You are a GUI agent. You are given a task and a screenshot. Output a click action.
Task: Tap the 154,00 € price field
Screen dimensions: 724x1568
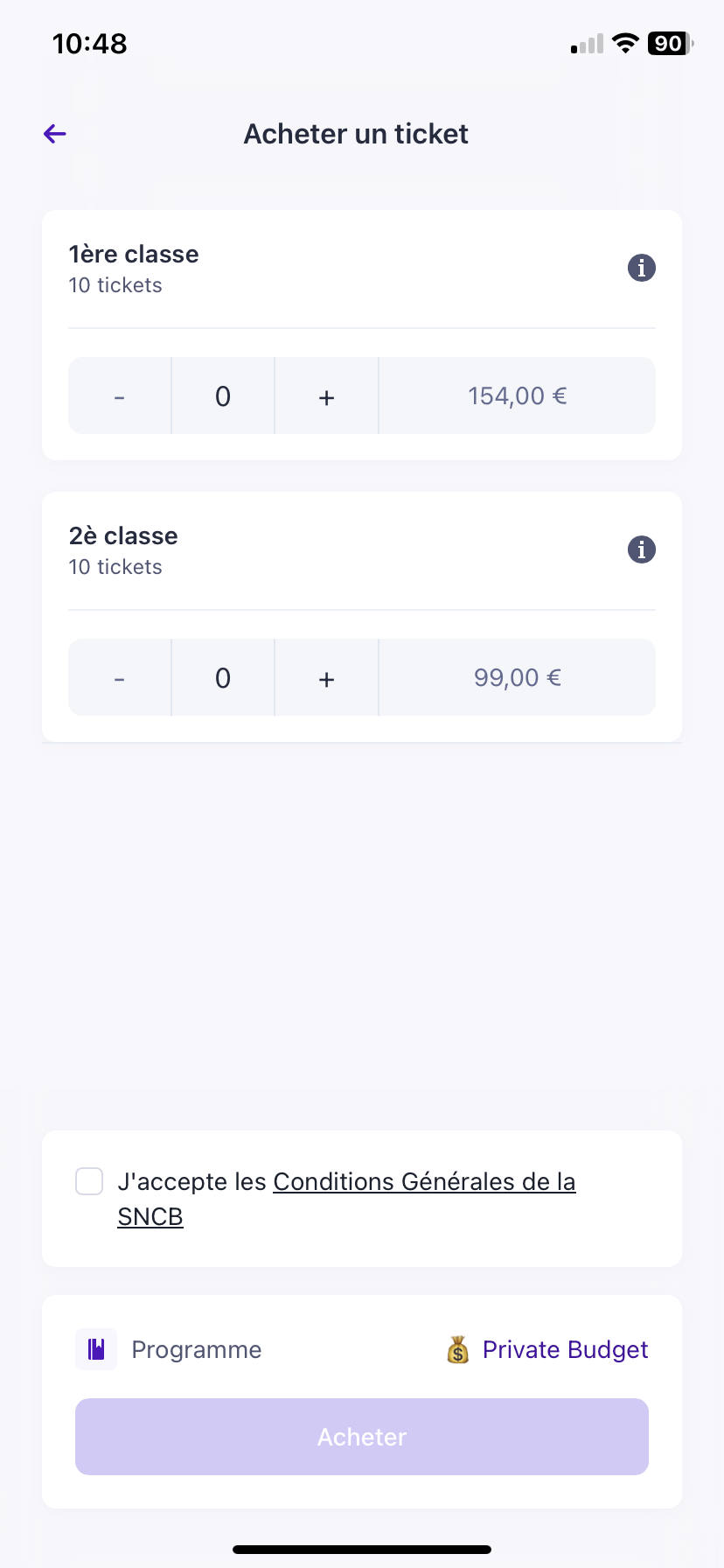pyautogui.click(x=517, y=396)
